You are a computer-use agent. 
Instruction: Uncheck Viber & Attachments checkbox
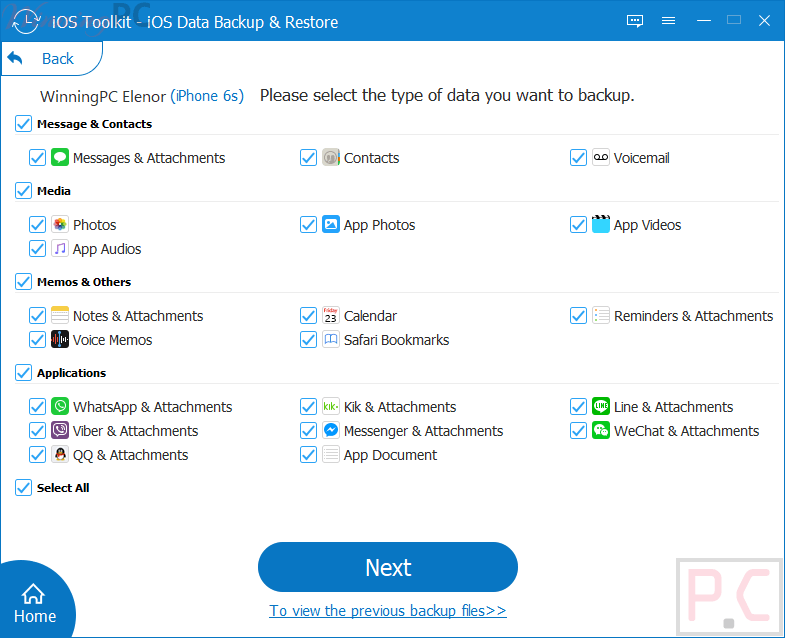click(38, 430)
